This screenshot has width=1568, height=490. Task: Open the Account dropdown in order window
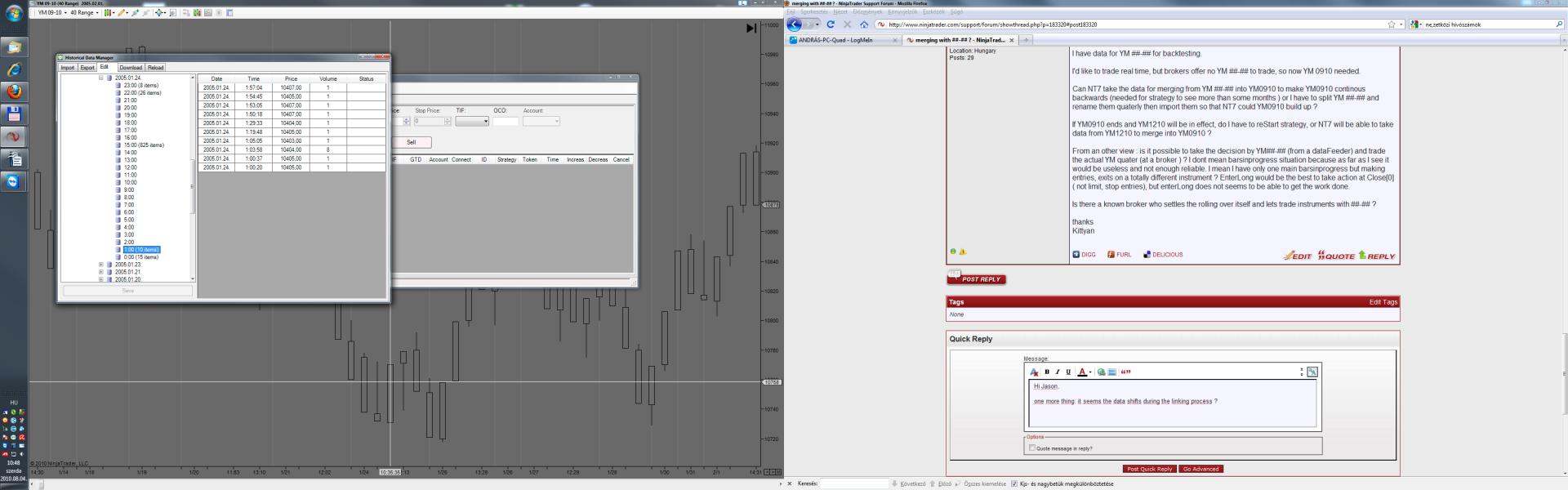[x=541, y=121]
